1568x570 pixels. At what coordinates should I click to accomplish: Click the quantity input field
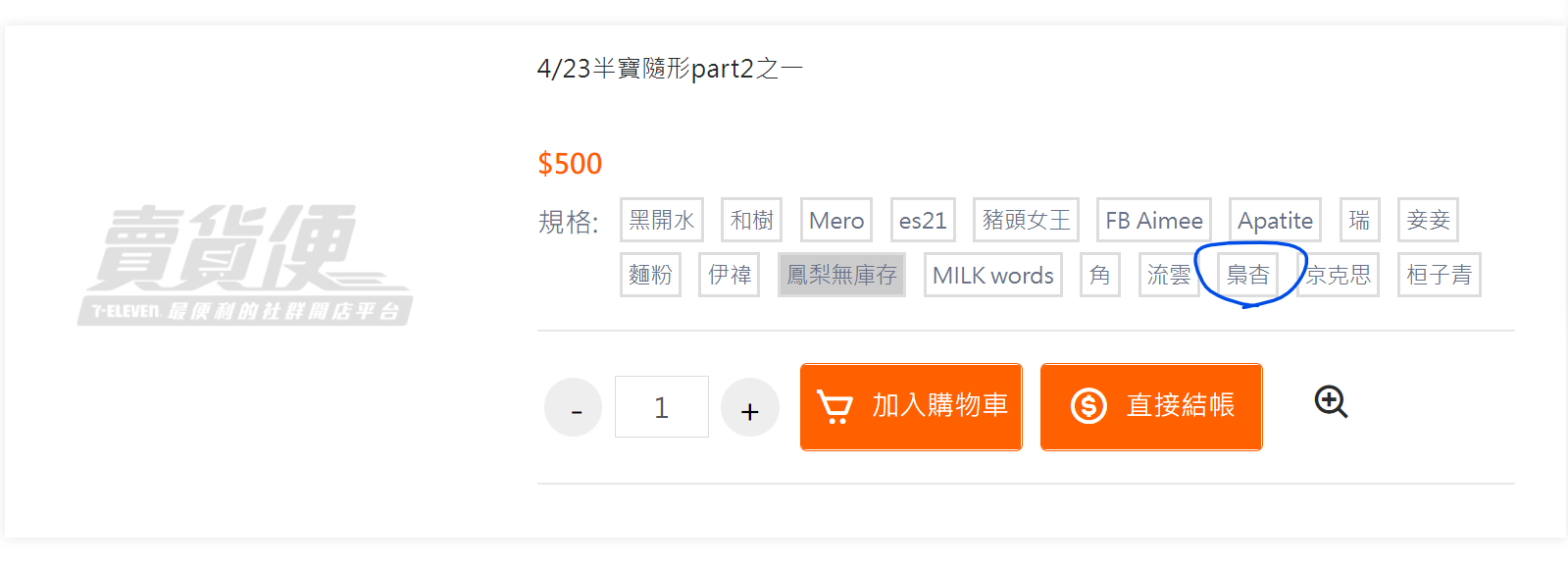662,407
